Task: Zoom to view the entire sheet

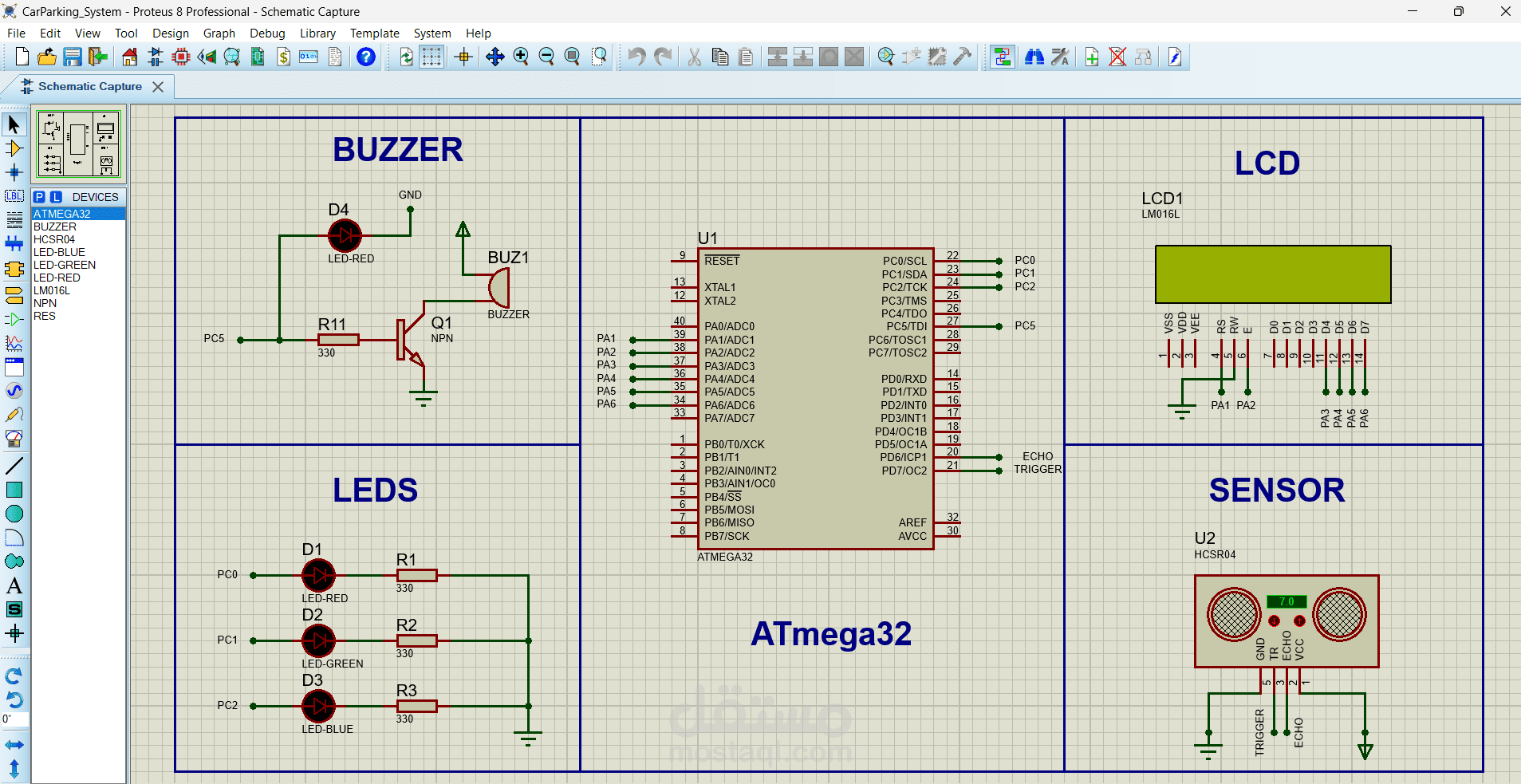Action: point(572,57)
